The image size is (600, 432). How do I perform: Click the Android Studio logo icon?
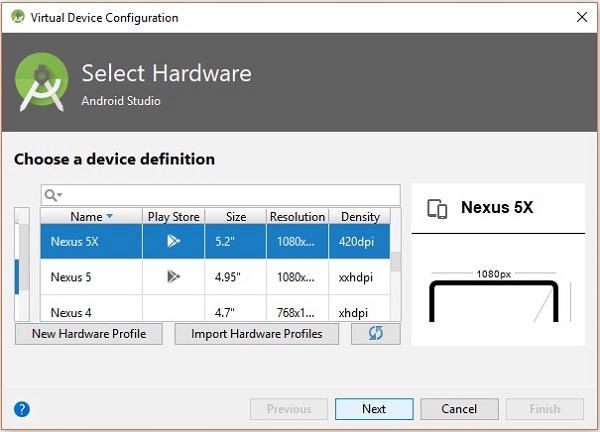point(43,83)
